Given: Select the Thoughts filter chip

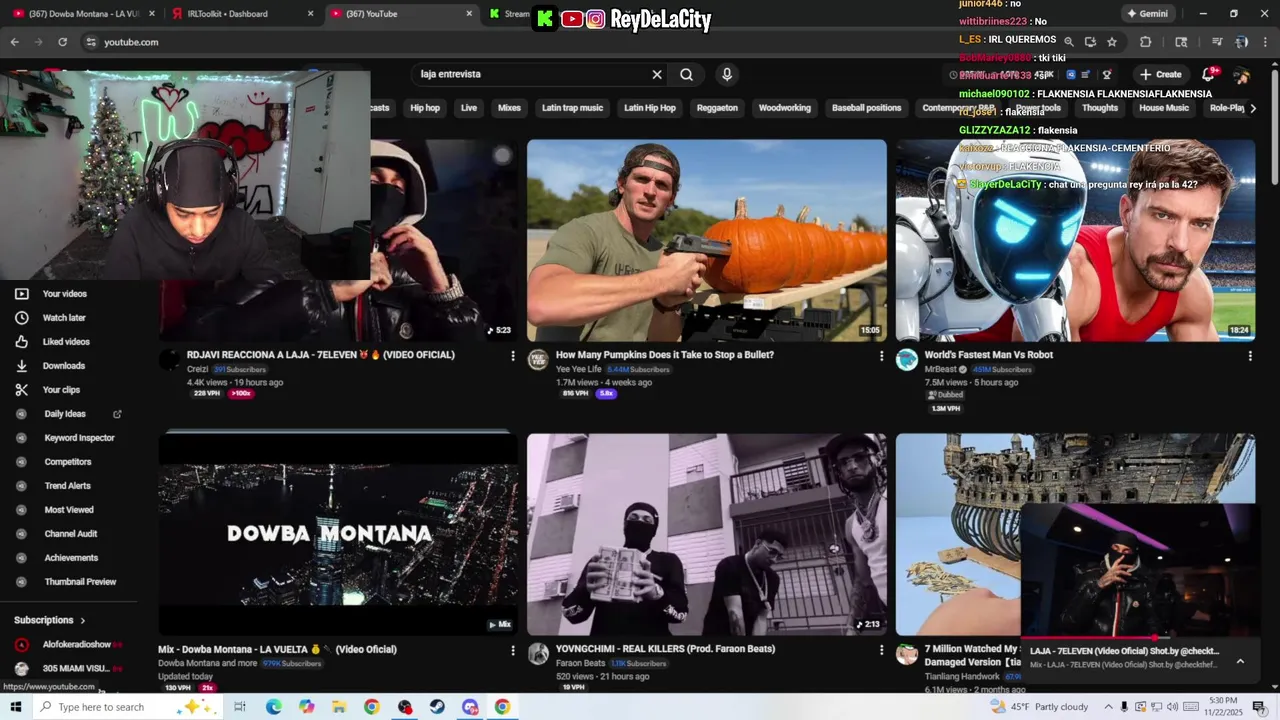Looking at the screenshot, I should tap(1100, 108).
